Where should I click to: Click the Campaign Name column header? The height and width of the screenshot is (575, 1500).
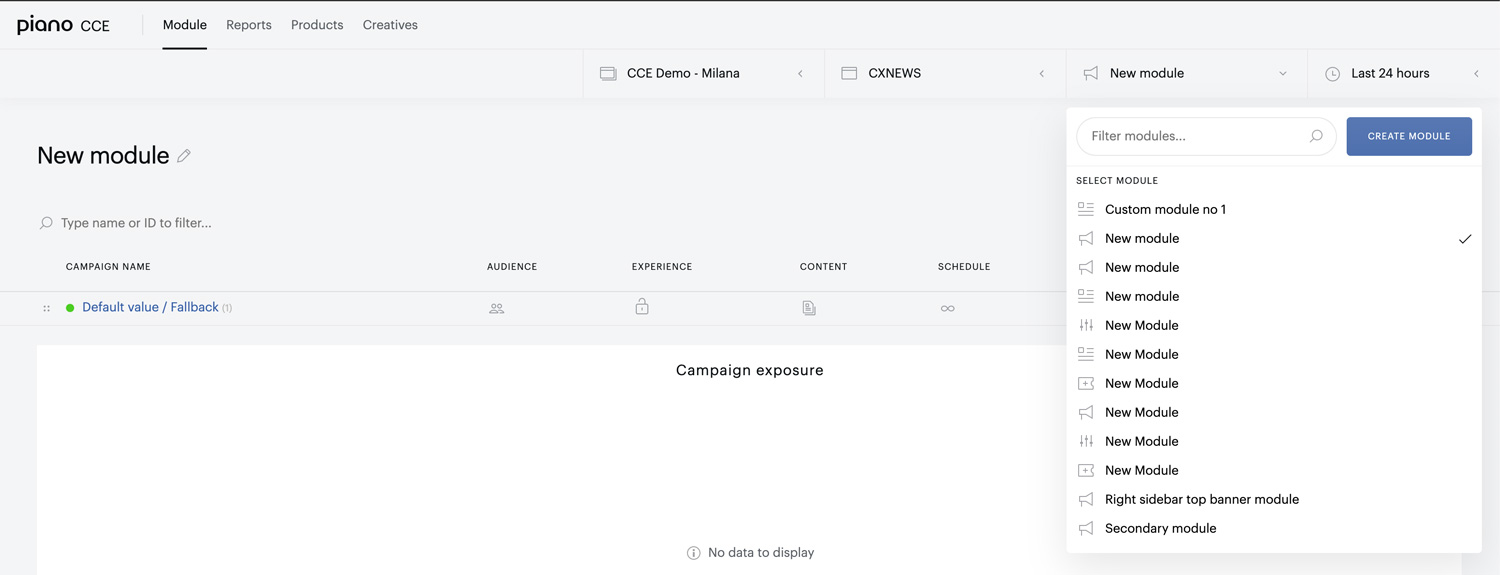click(x=108, y=267)
